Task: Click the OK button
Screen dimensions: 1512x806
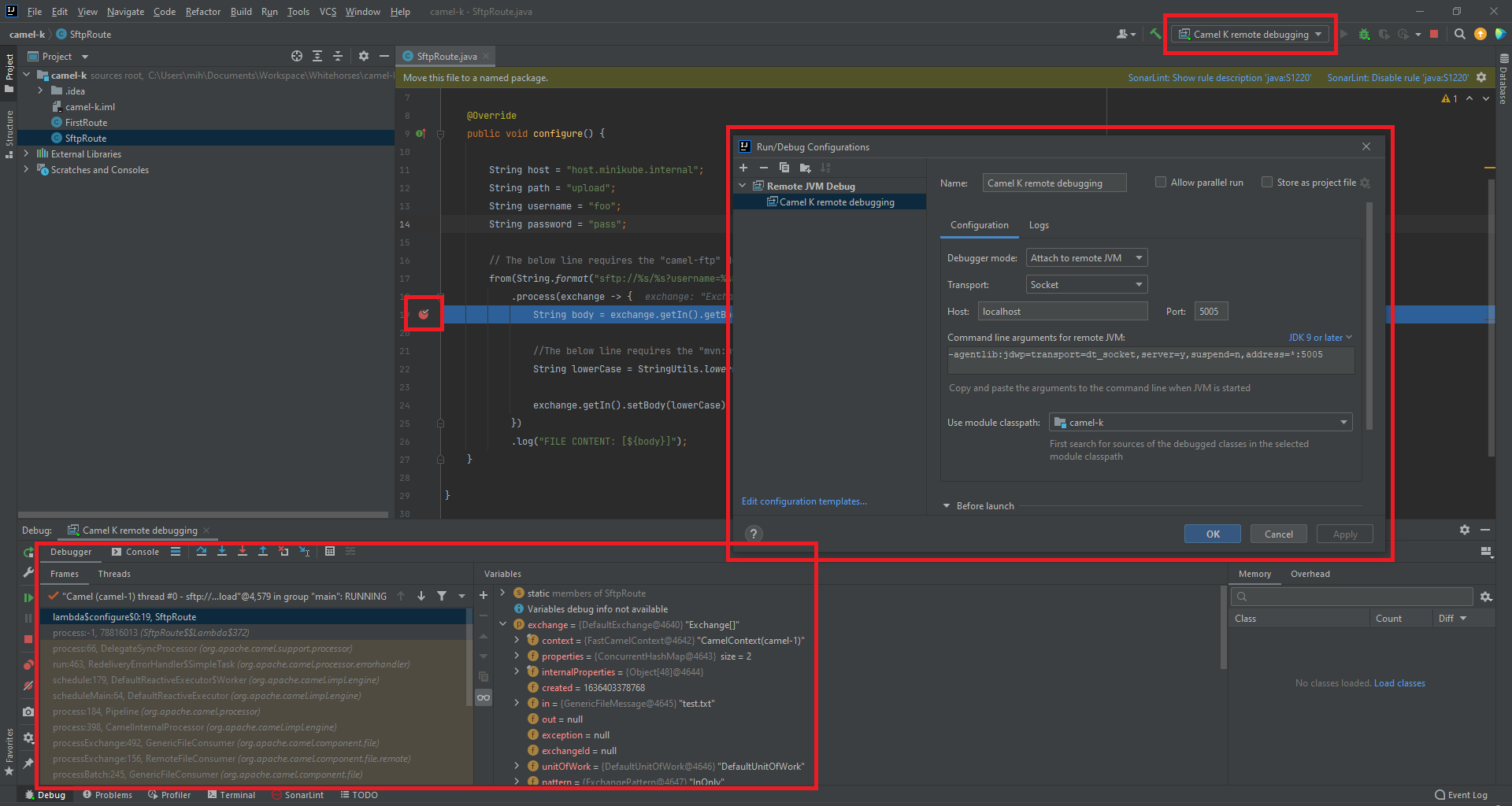Action: coord(1212,534)
